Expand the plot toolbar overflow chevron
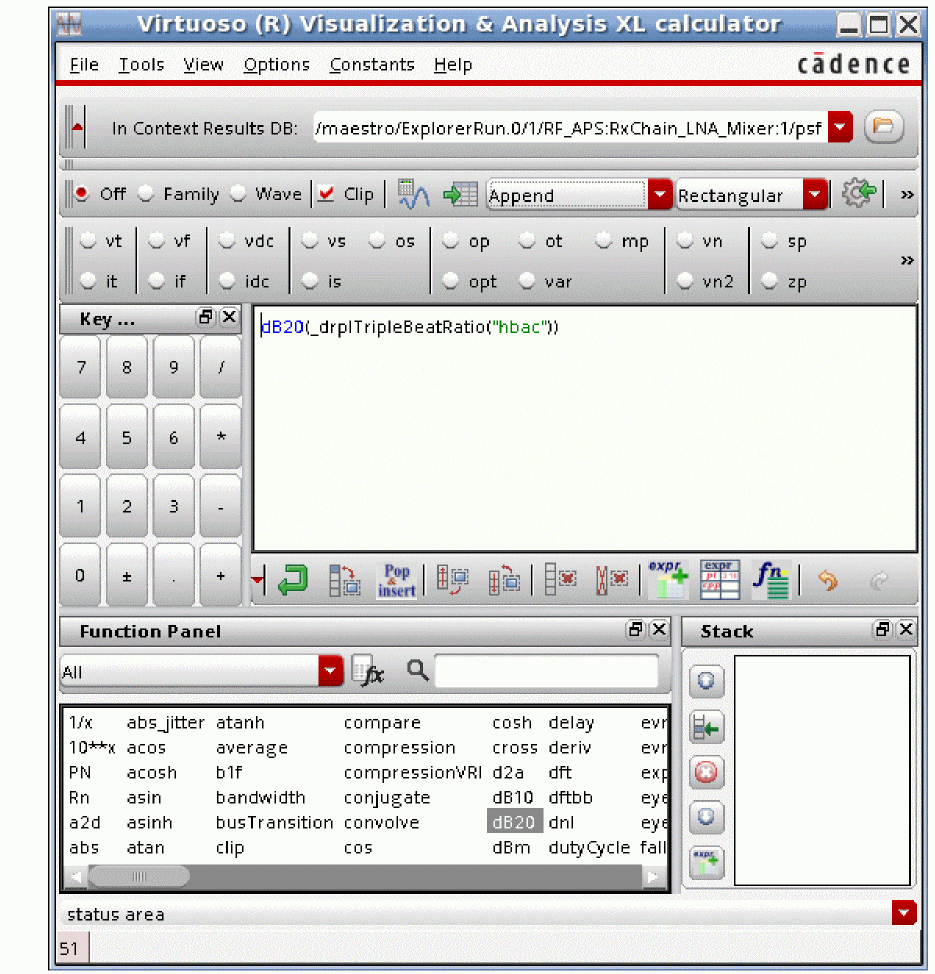 click(x=907, y=195)
